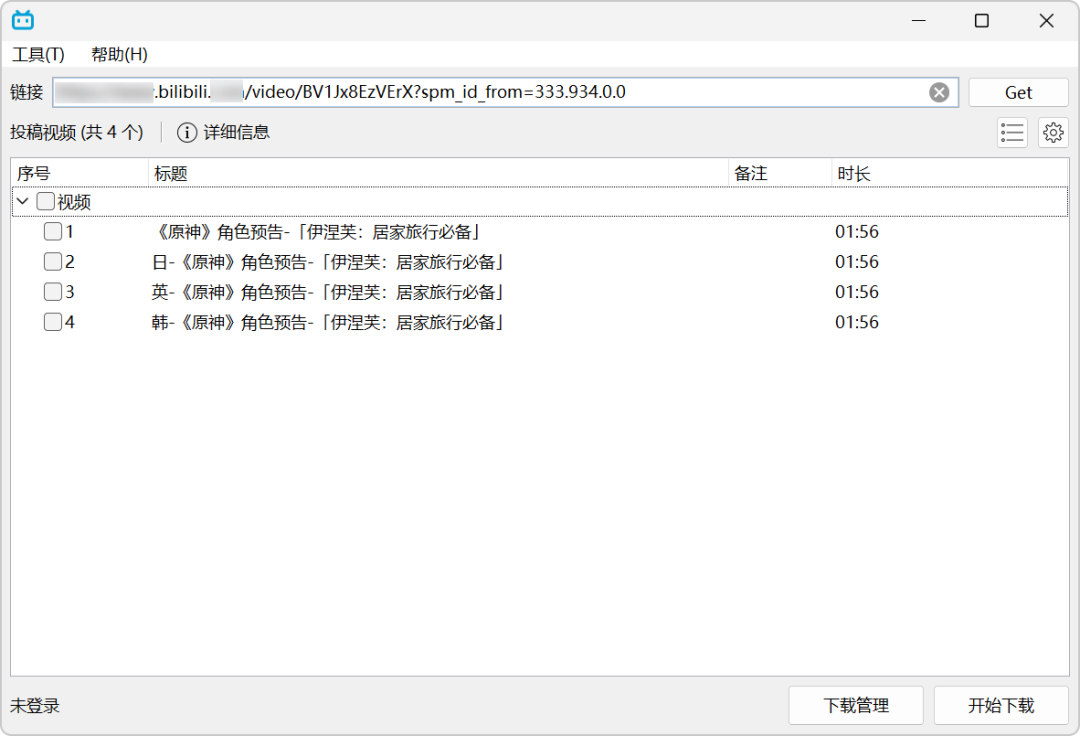Open the 工具(T) menu
The image size is (1080, 736).
click(x=39, y=54)
